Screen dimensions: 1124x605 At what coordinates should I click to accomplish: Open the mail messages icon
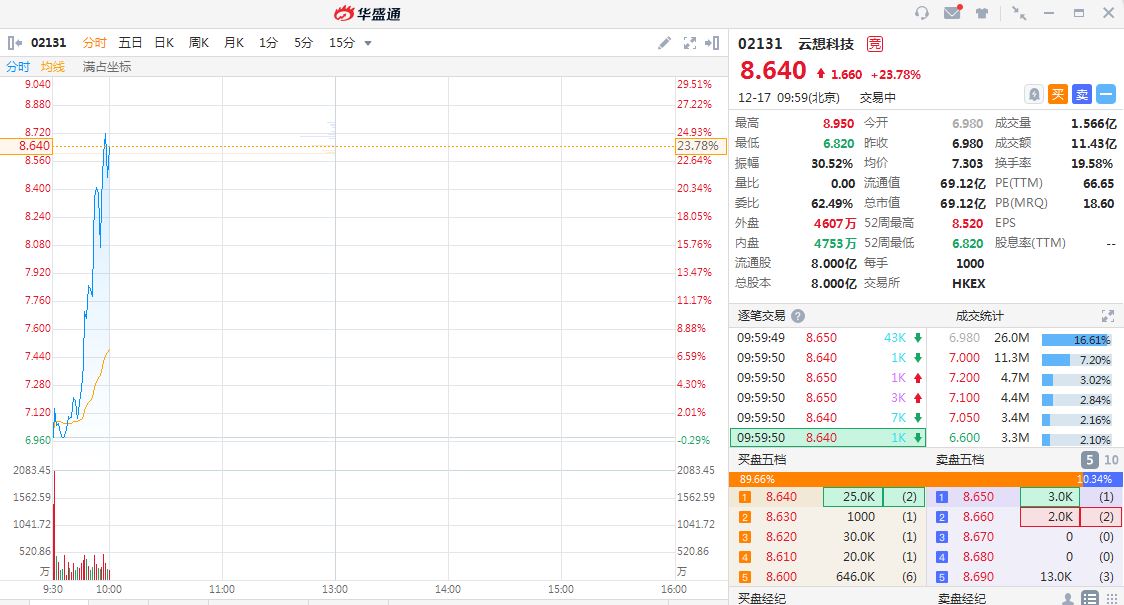tap(953, 12)
